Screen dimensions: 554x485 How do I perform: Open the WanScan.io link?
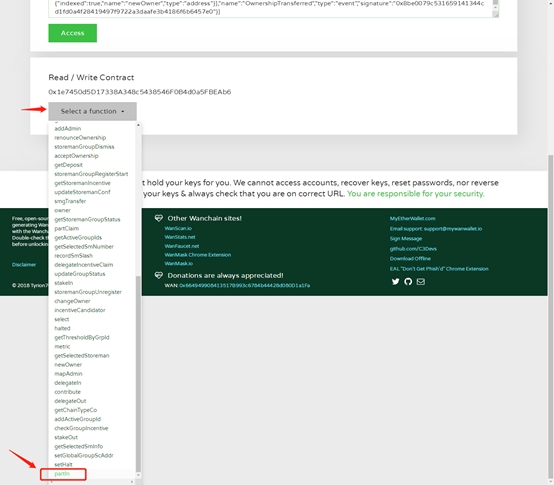pyautogui.click(x=178, y=228)
